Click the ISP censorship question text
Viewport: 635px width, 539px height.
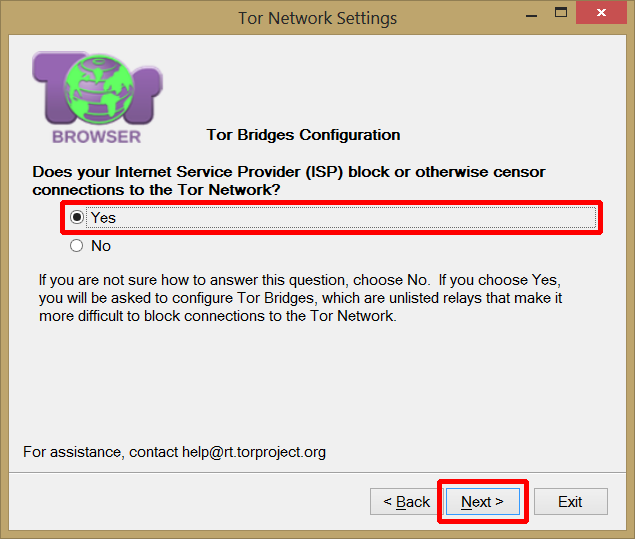(x=288, y=180)
